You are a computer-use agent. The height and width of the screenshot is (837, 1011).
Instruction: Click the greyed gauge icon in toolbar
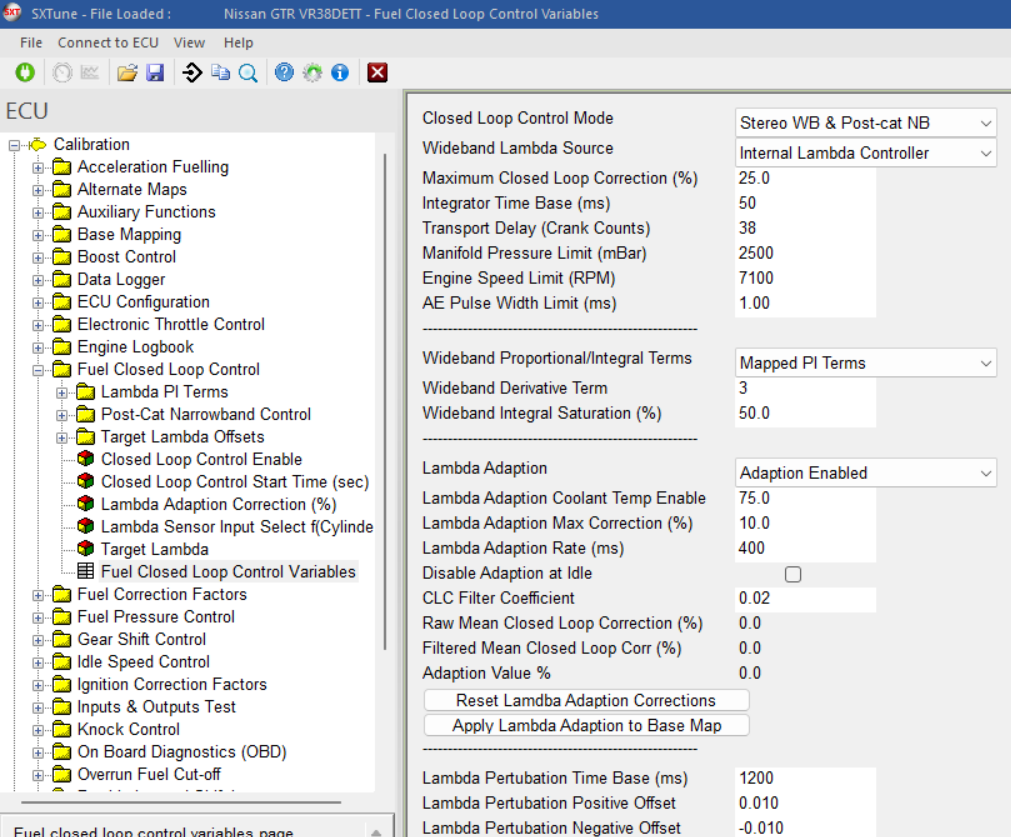pyautogui.click(x=63, y=72)
